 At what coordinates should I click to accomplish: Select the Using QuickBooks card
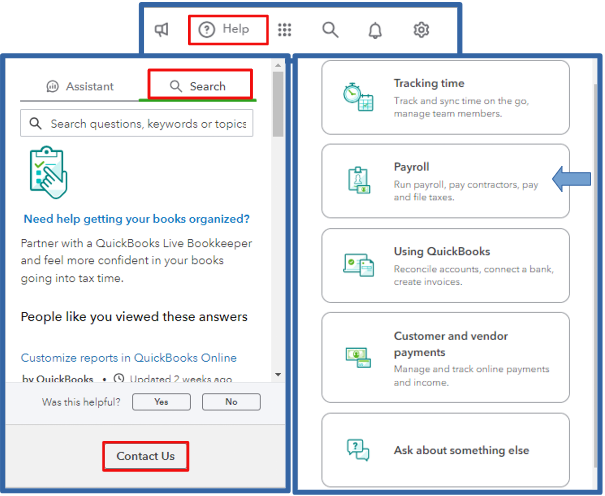[x=445, y=265]
